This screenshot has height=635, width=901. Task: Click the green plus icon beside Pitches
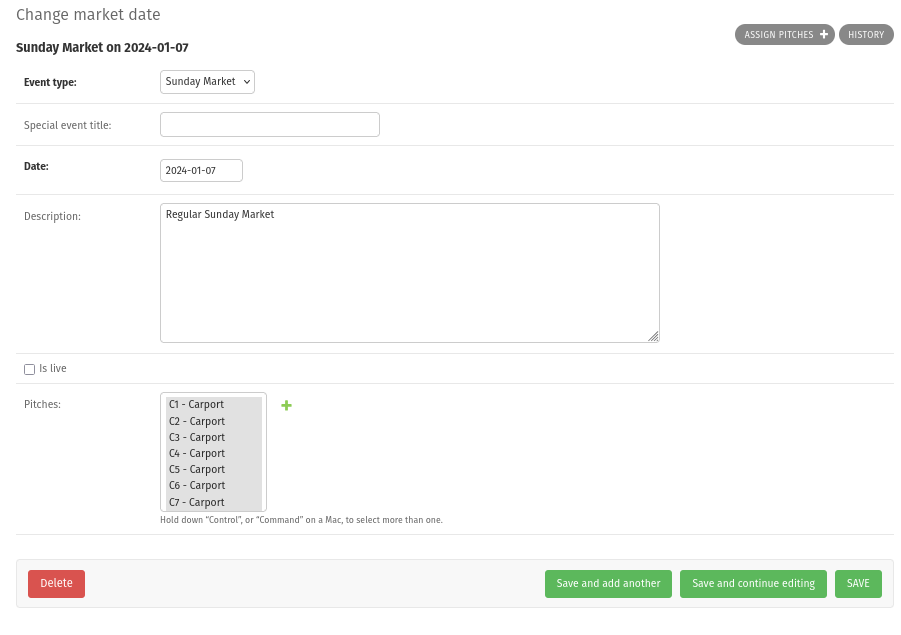coord(286,405)
